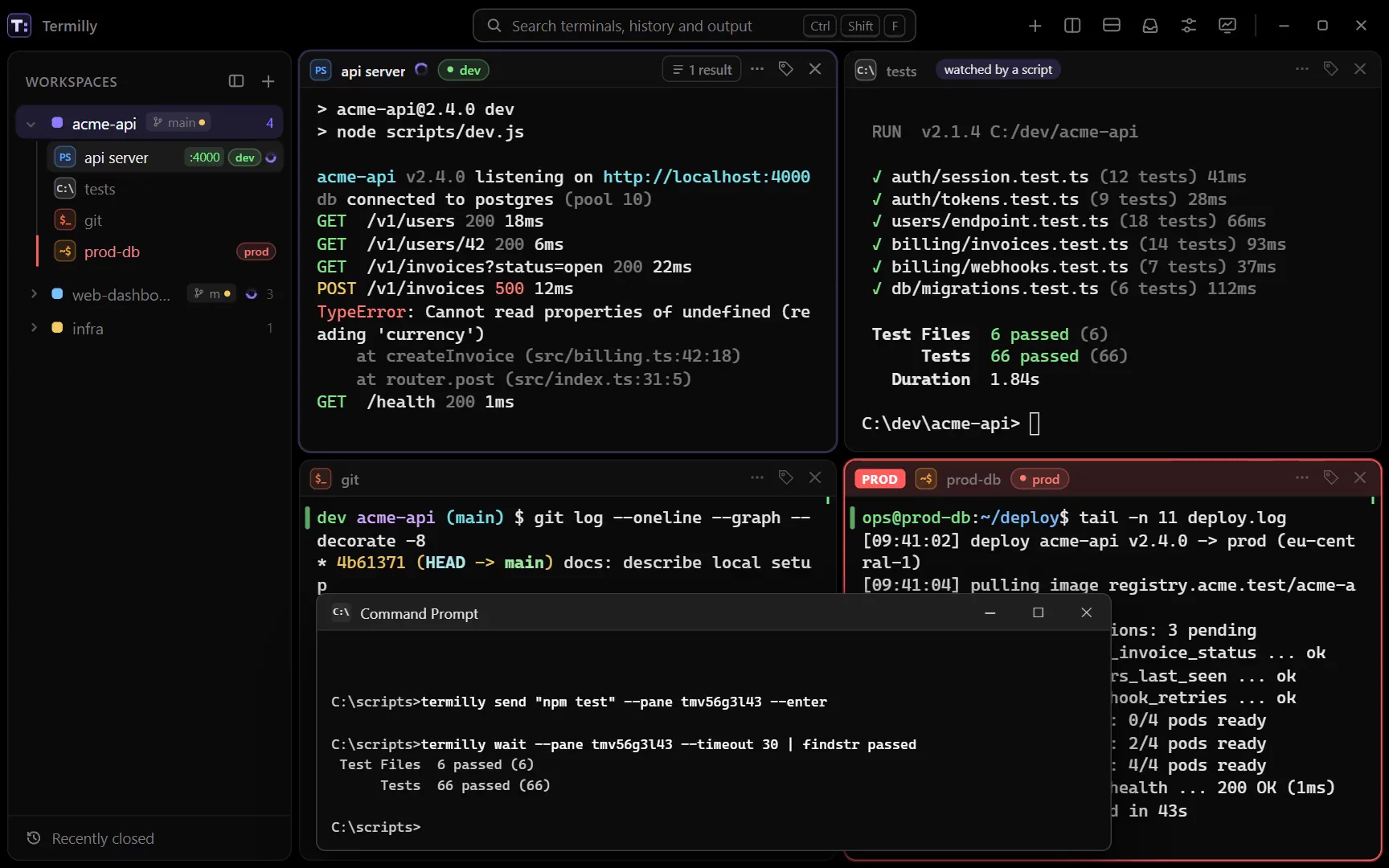Image resolution: width=1389 pixels, height=868 pixels.
Task: Open more options in prod-db pane
Action: [1302, 477]
